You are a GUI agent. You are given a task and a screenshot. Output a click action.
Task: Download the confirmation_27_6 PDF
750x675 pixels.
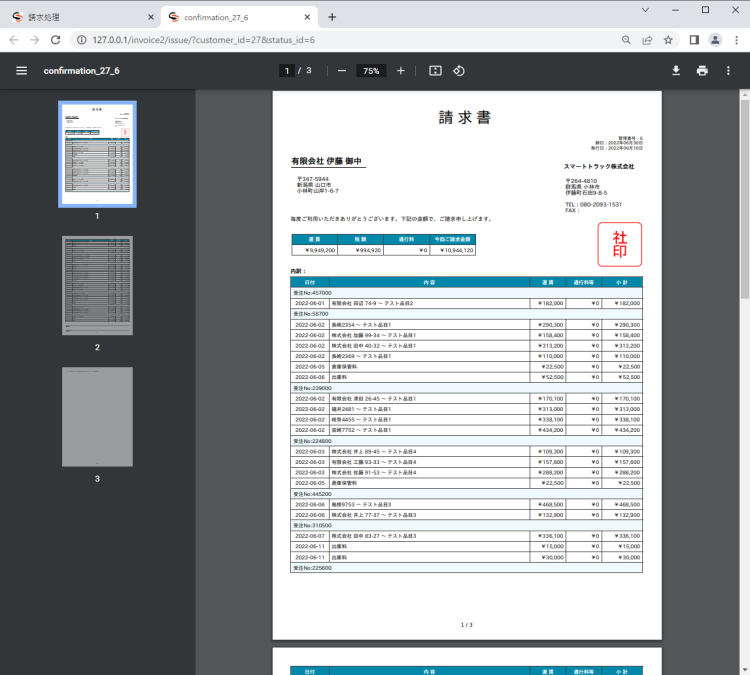(x=676, y=71)
